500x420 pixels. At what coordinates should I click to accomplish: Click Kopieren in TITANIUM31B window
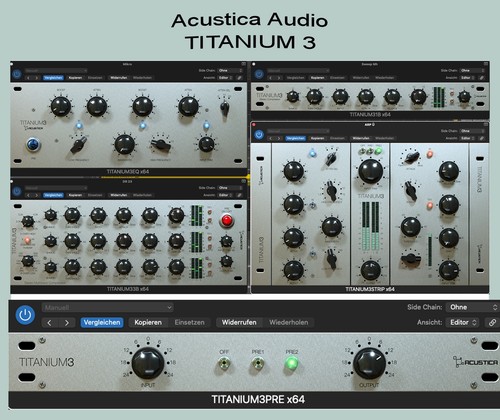point(317,78)
